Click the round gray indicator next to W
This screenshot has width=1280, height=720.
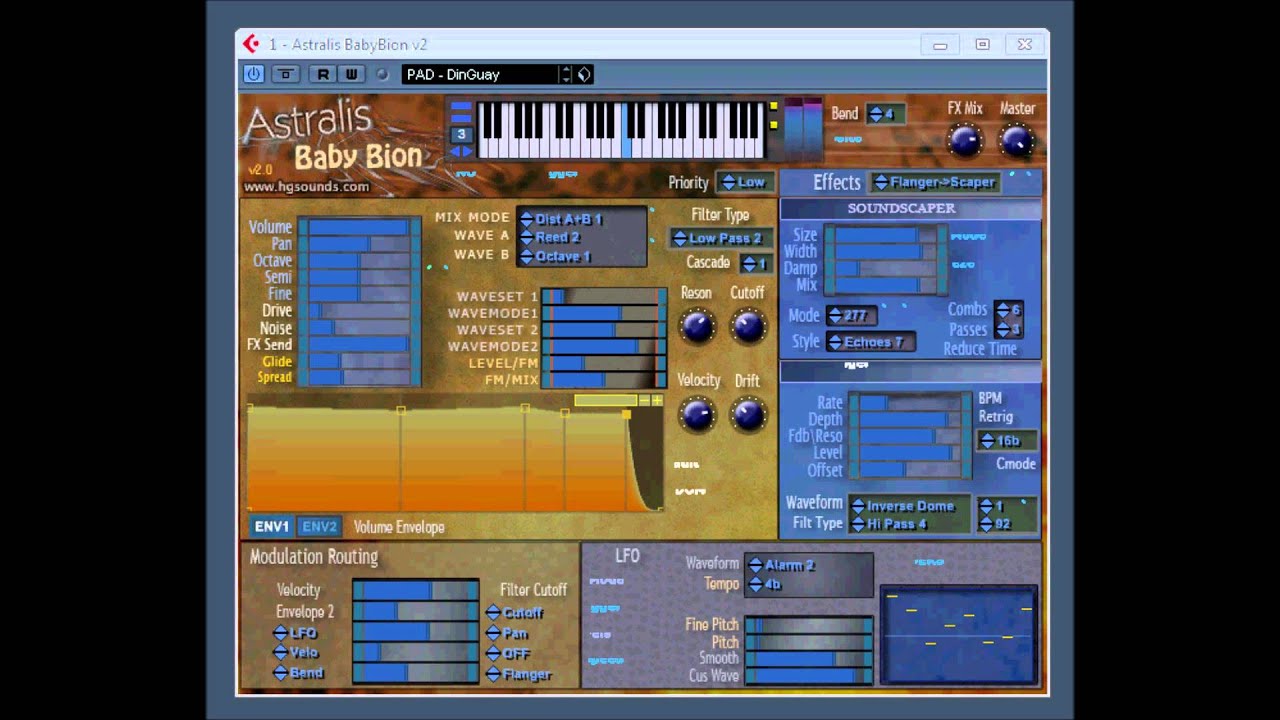point(382,74)
